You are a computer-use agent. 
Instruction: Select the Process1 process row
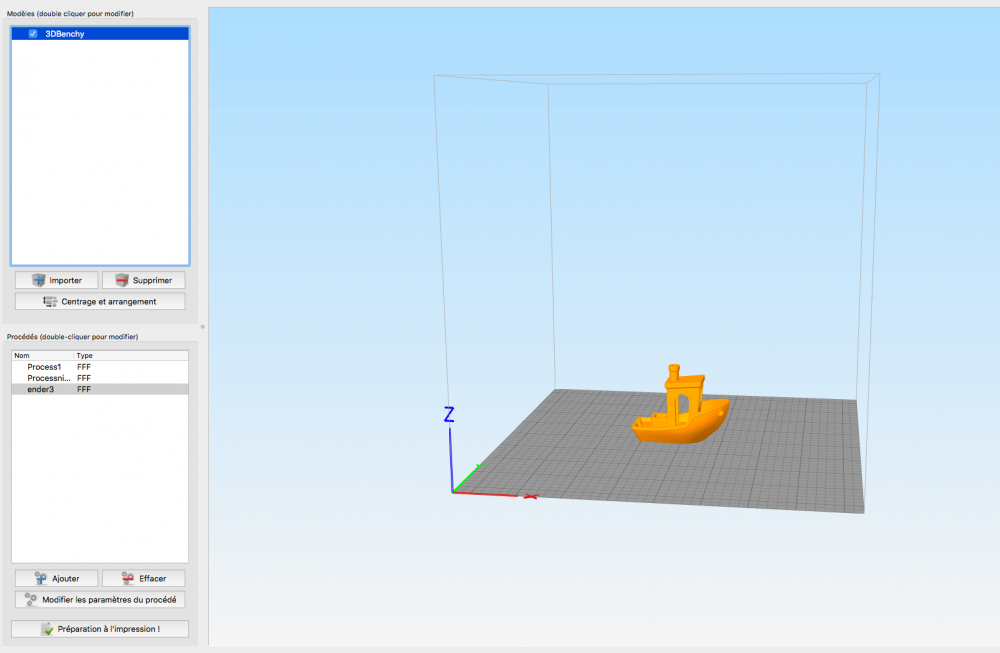(x=100, y=367)
